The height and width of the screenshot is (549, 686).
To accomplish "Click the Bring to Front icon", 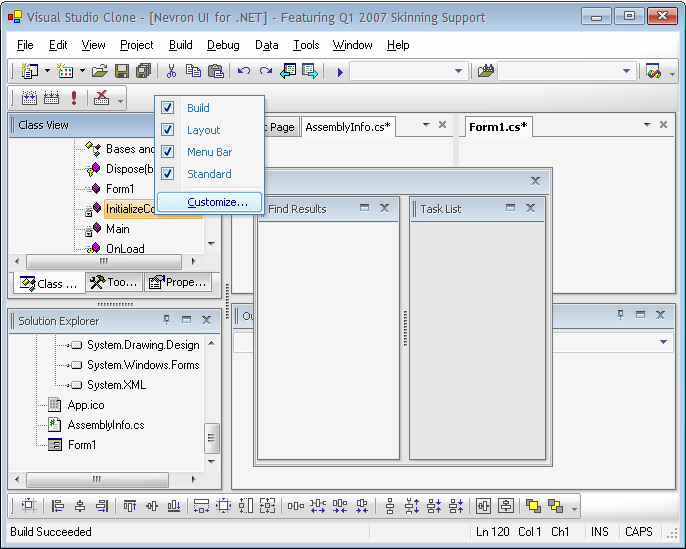I will [x=533, y=506].
